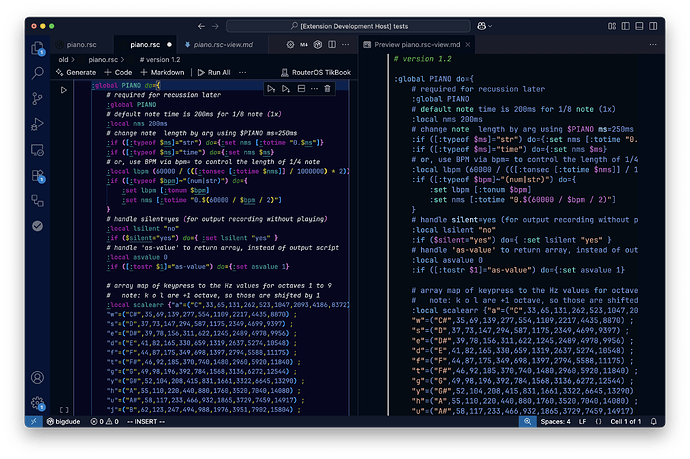The image size is (690, 459).
Task: Click the remote window status bar icon
Action: (33, 422)
